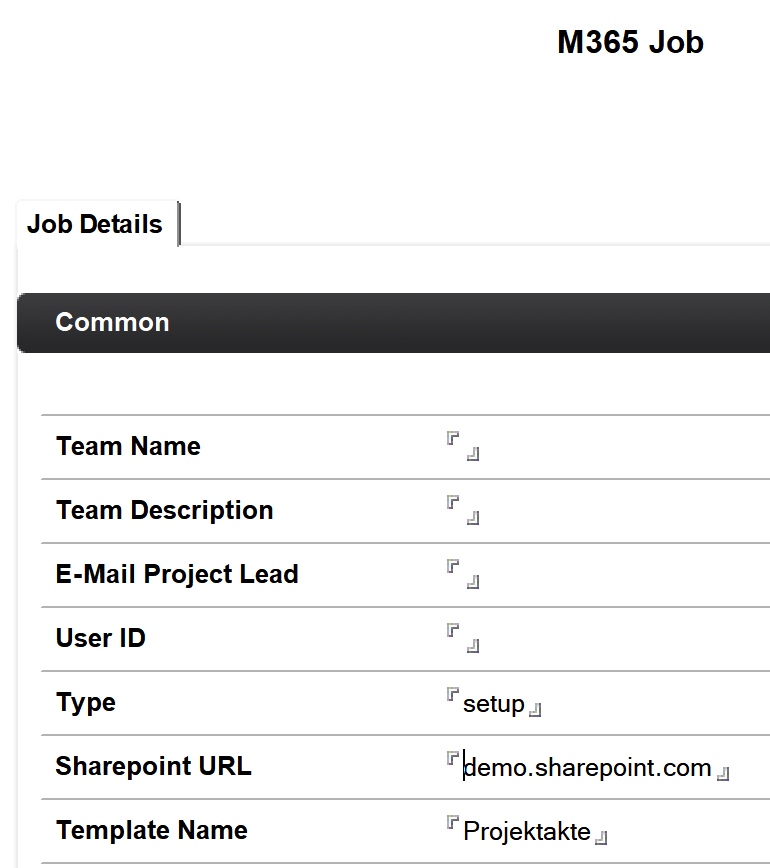Click into the empty Team Name field

coord(463,446)
